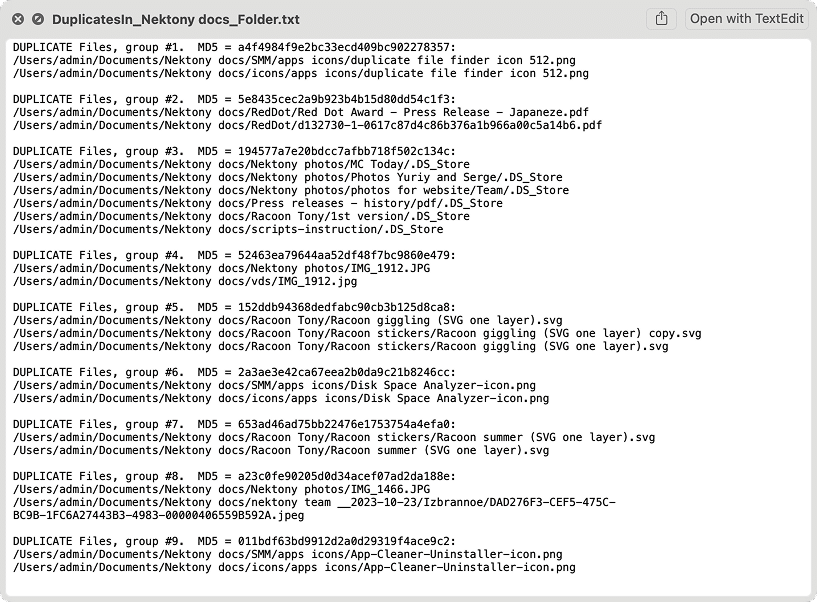This screenshot has width=817, height=602.
Task: Click SMM/apps icons/App-Cleaner-Uninstaller-icon.png path
Action: pyautogui.click(x=288, y=555)
